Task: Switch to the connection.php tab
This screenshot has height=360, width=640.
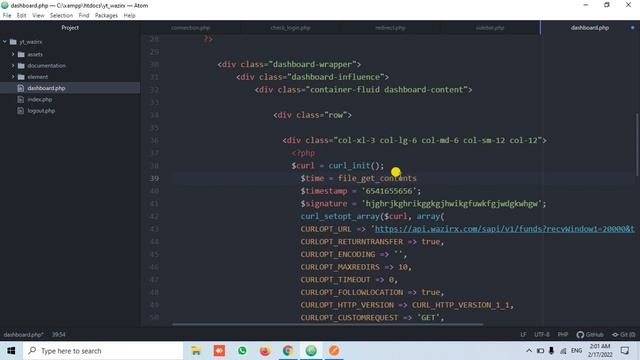Action: [x=191, y=28]
